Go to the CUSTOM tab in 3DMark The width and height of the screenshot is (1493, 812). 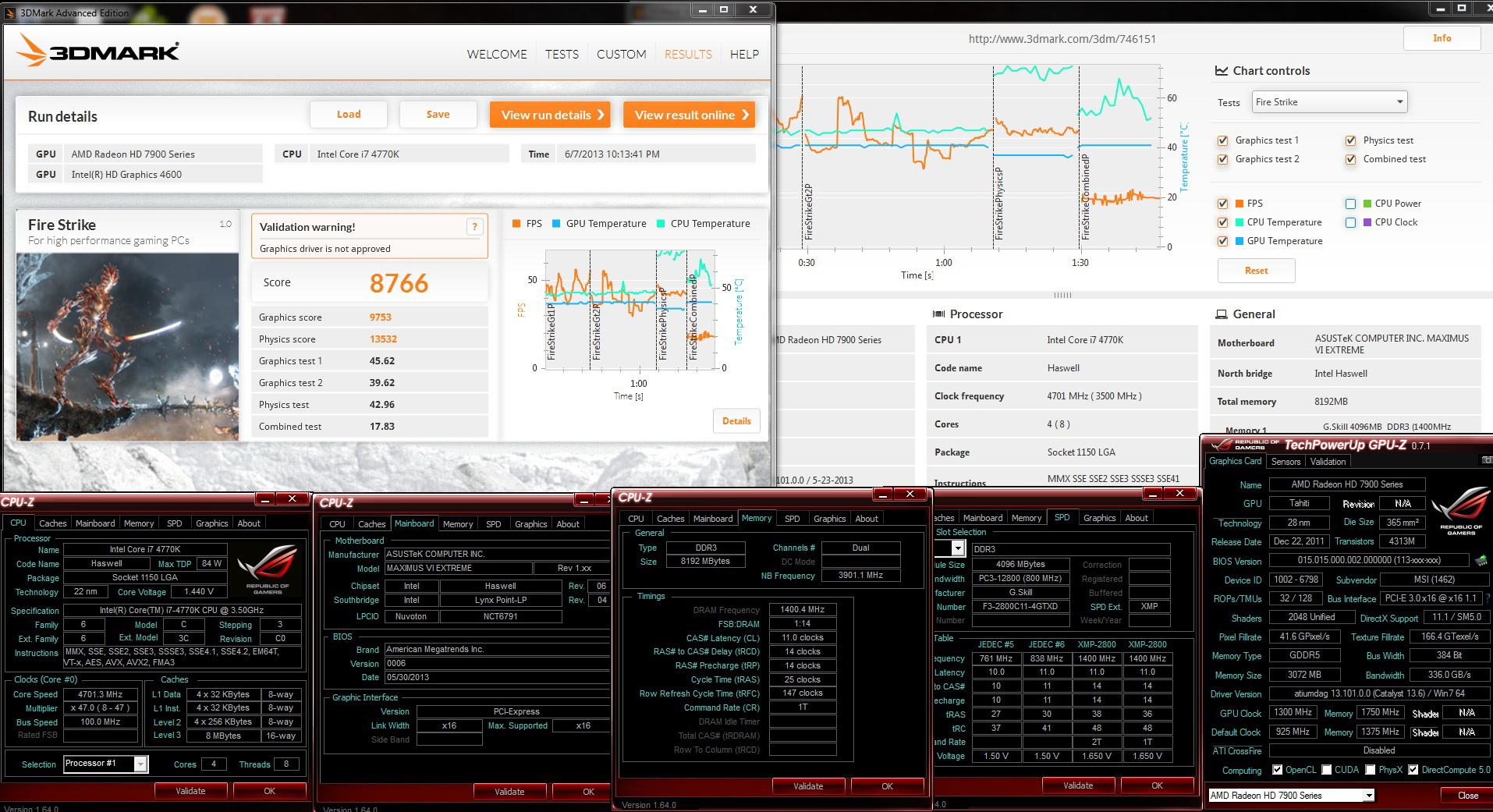[x=622, y=54]
